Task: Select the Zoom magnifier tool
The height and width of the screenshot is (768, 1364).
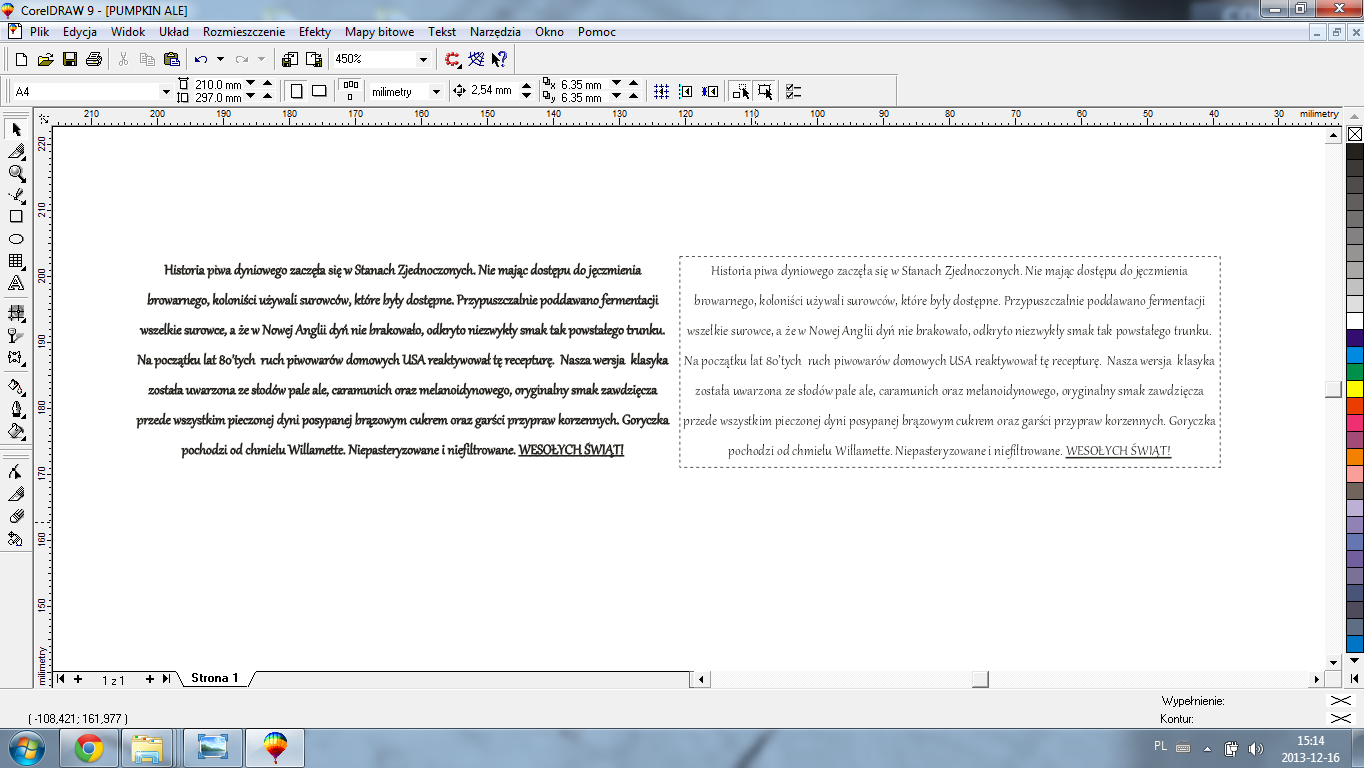Action: click(16, 173)
